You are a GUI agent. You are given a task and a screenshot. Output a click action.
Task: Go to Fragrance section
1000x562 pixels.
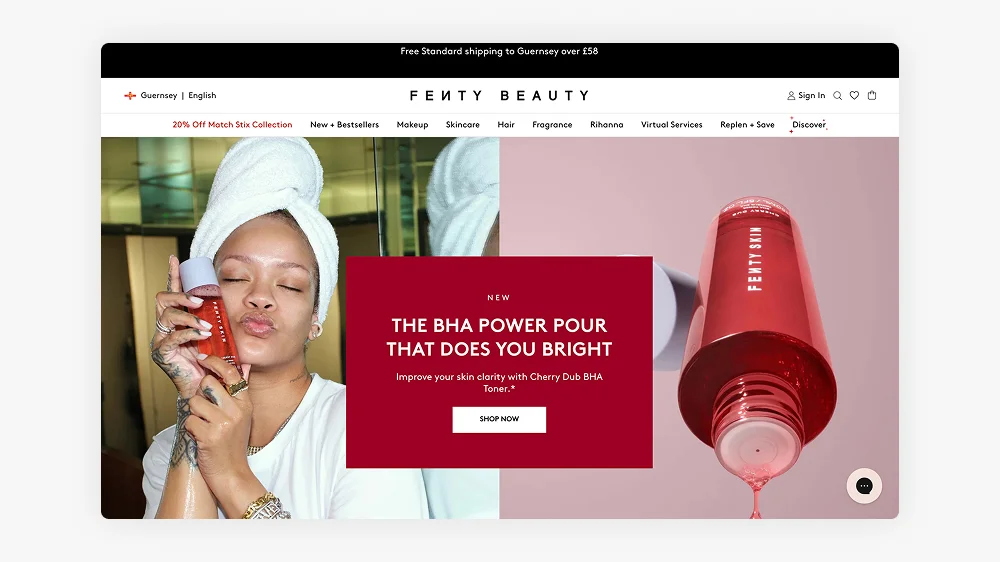pyautogui.click(x=552, y=125)
